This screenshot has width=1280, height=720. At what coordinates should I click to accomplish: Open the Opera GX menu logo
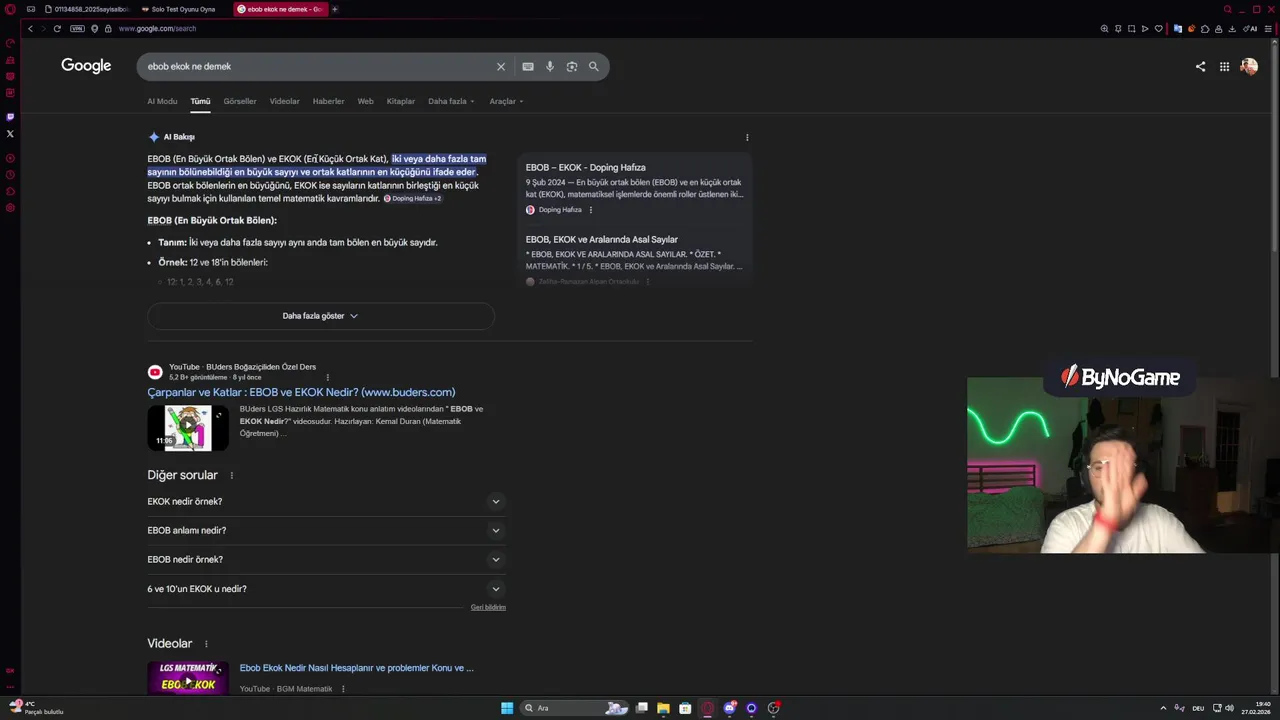(x=9, y=9)
